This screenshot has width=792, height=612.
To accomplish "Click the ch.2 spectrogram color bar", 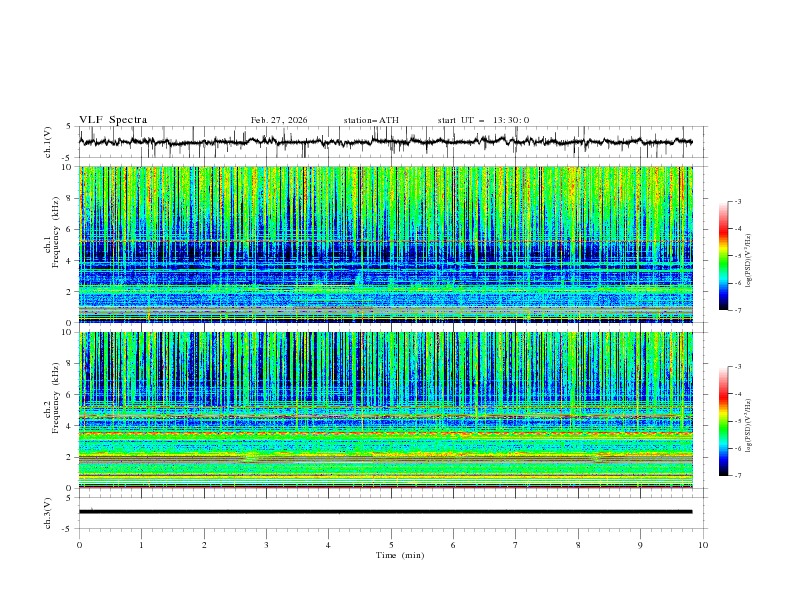I will click(x=723, y=421).
